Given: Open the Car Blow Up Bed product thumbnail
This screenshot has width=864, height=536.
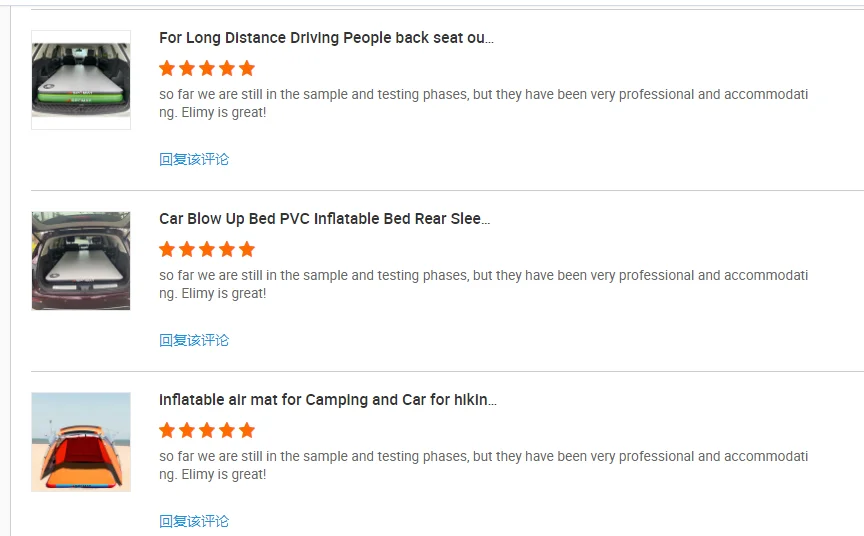Looking at the screenshot, I should pos(81,261).
